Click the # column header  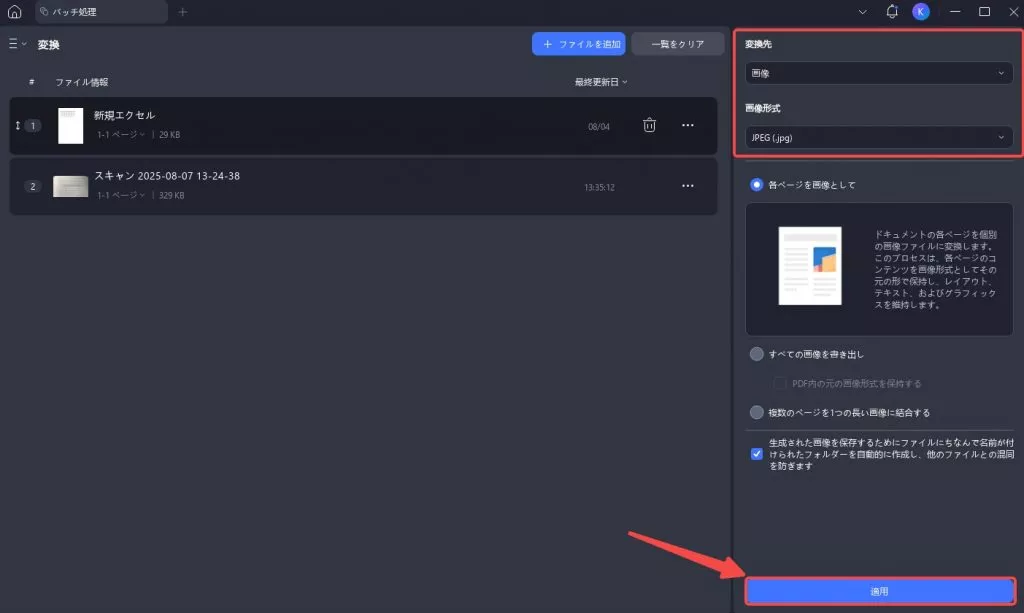pyautogui.click(x=31, y=82)
